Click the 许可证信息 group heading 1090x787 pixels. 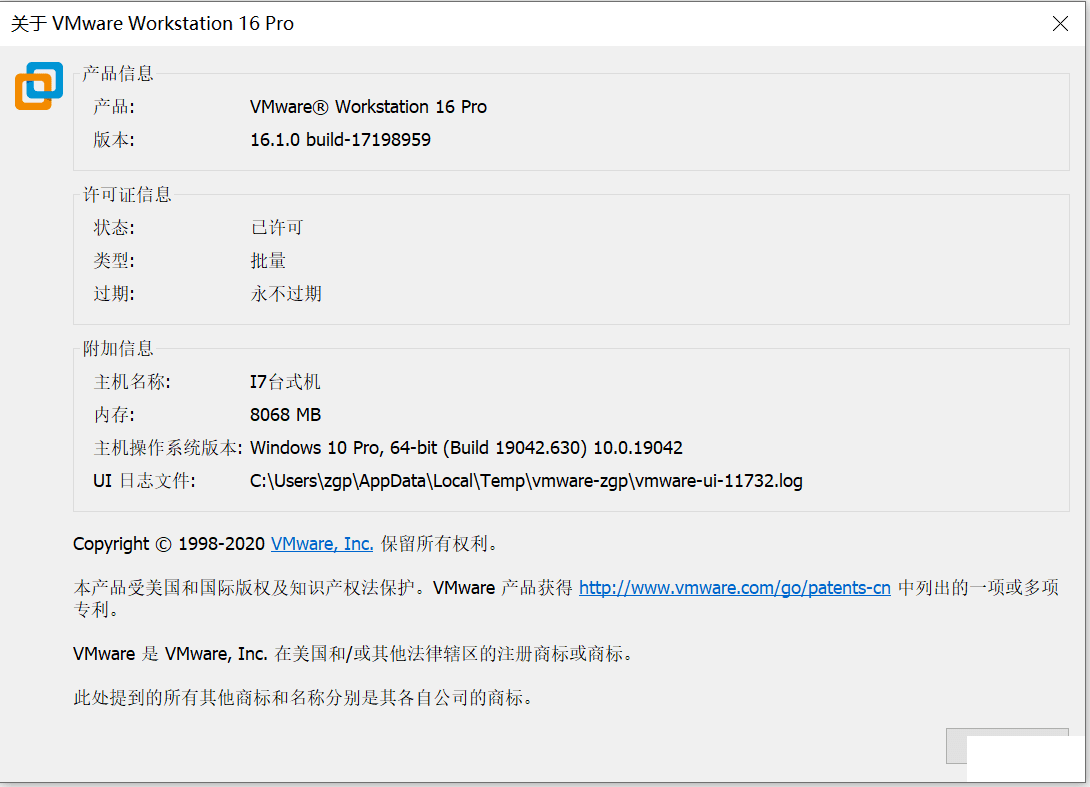tap(127, 194)
